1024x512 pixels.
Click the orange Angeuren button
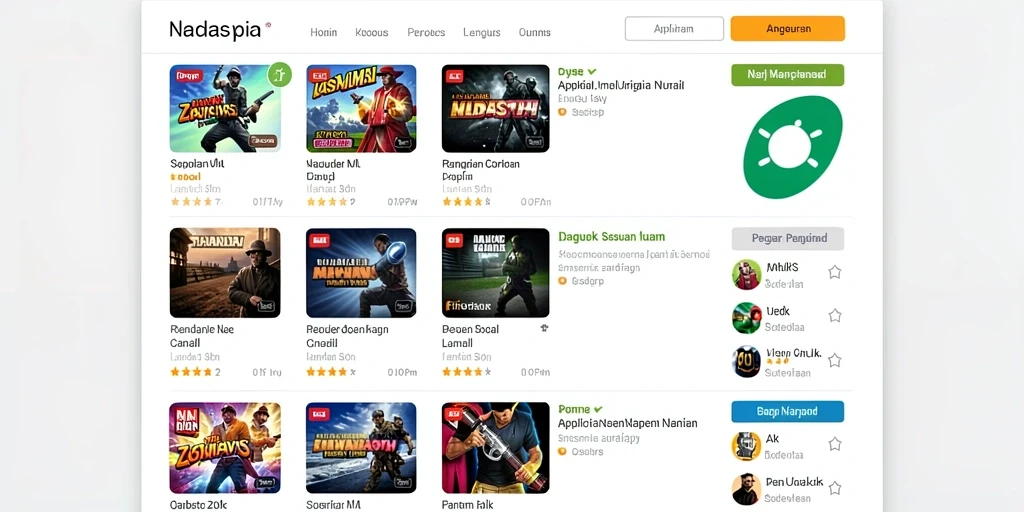tap(788, 29)
